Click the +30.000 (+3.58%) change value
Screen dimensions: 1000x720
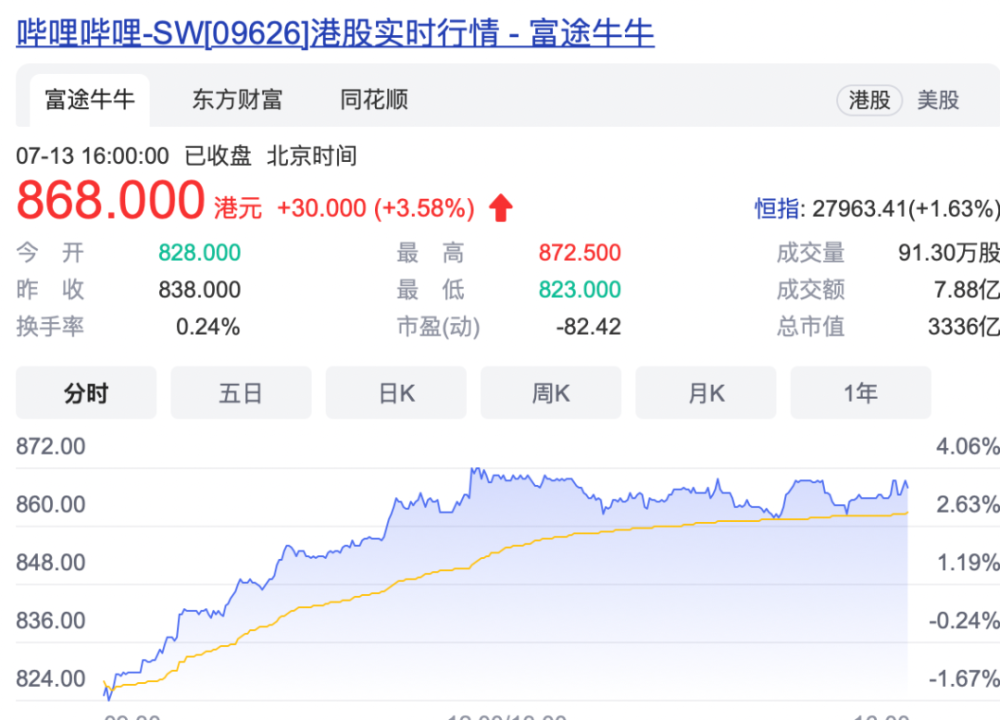click(x=376, y=209)
